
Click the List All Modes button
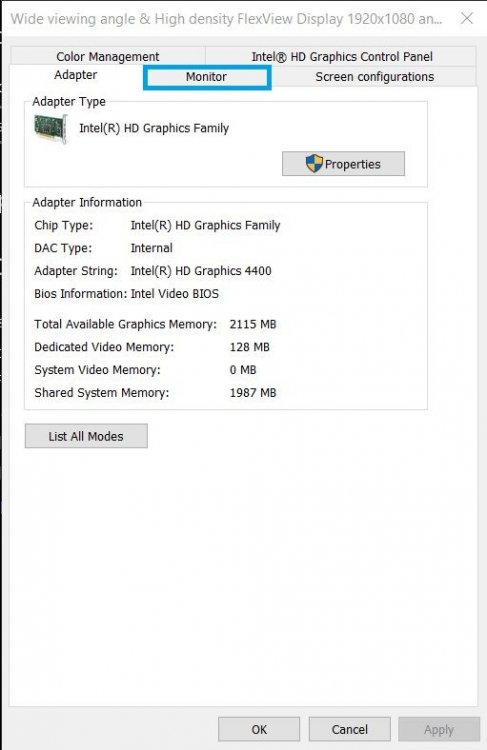pyautogui.click(x=86, y=436)
